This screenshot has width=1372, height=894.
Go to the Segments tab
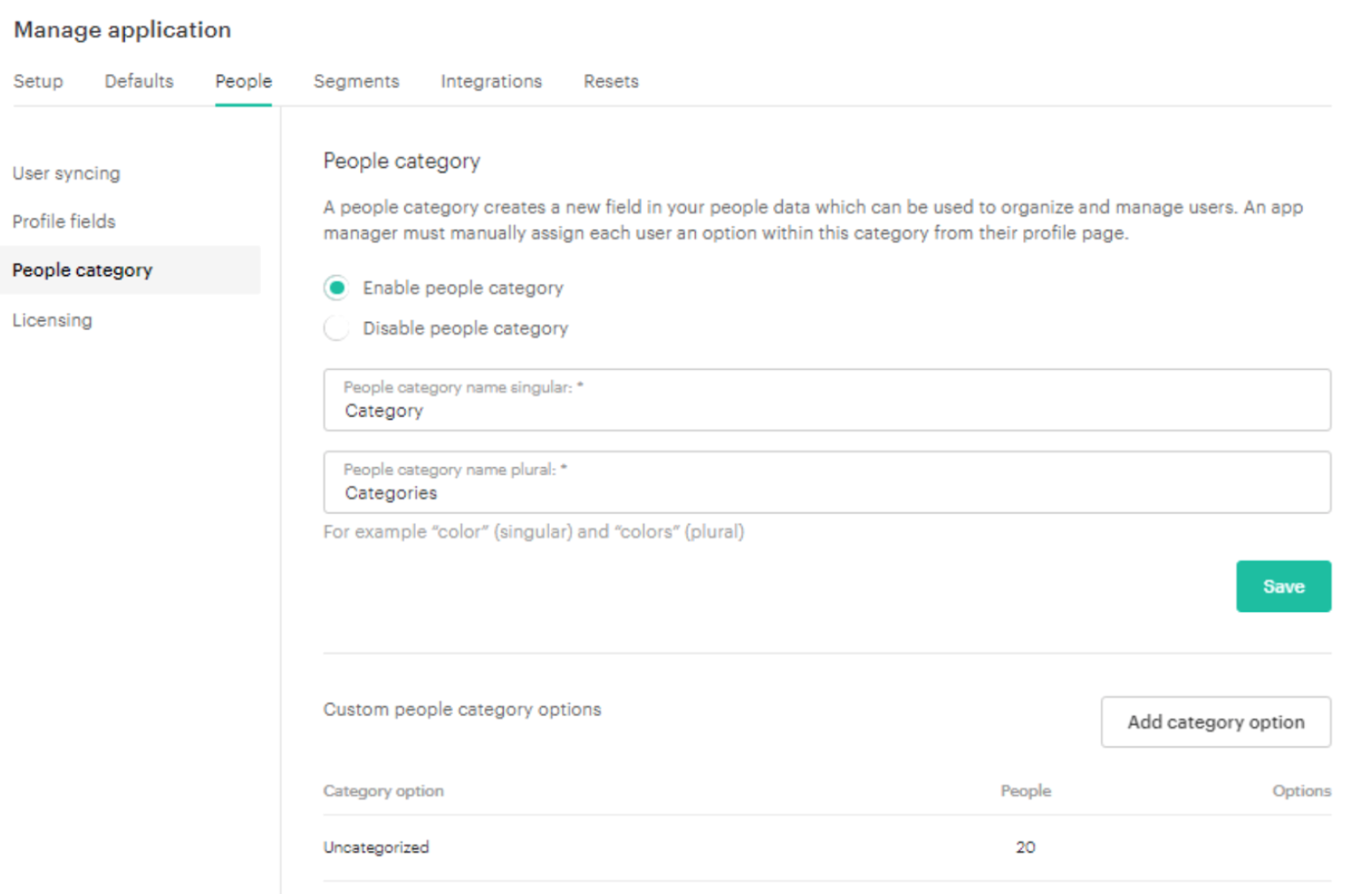[356, 81]
